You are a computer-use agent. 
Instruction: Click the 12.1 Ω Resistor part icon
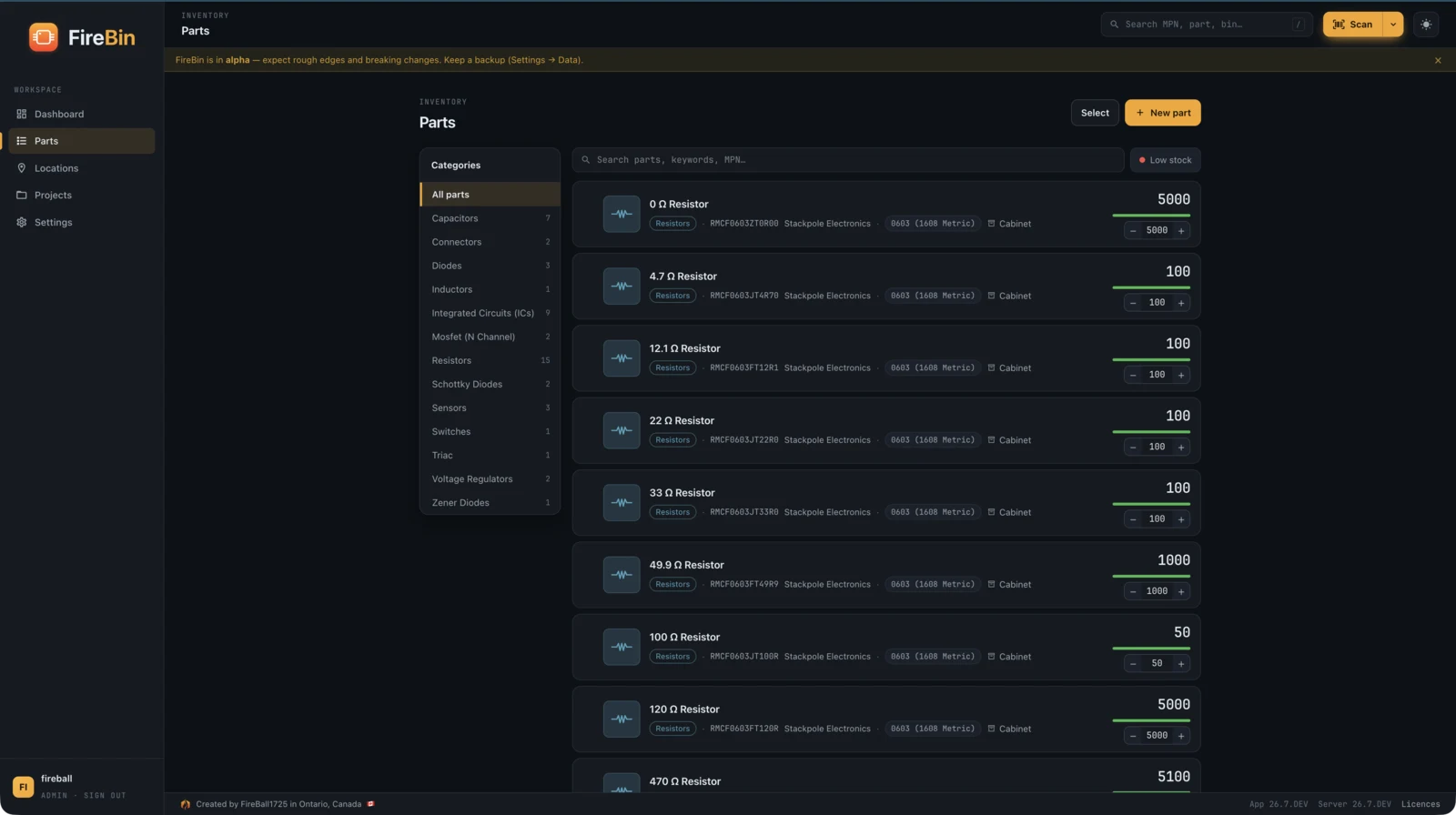click(622, 358)
